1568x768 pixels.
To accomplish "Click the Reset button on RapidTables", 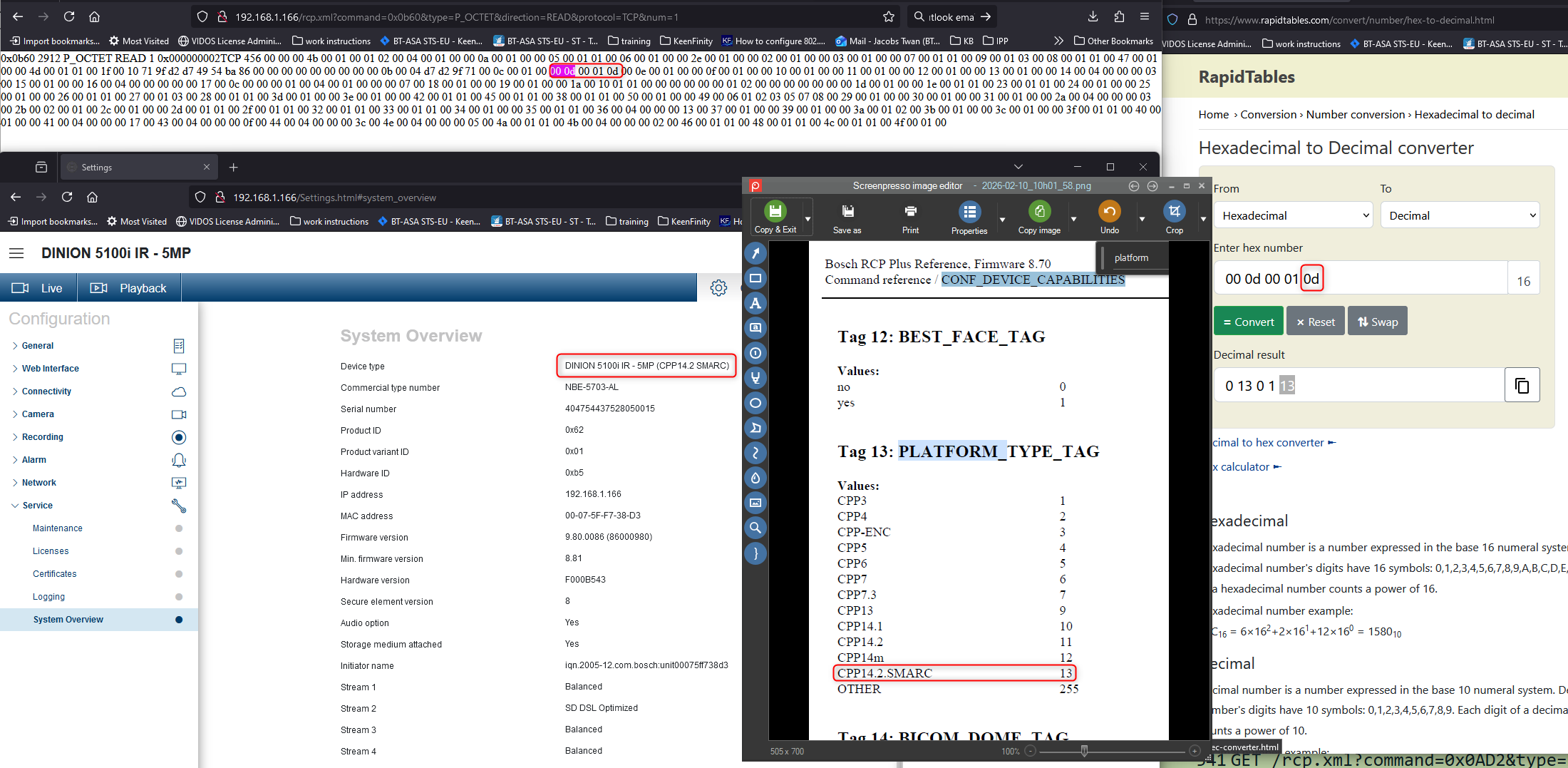I will 1315,322.
